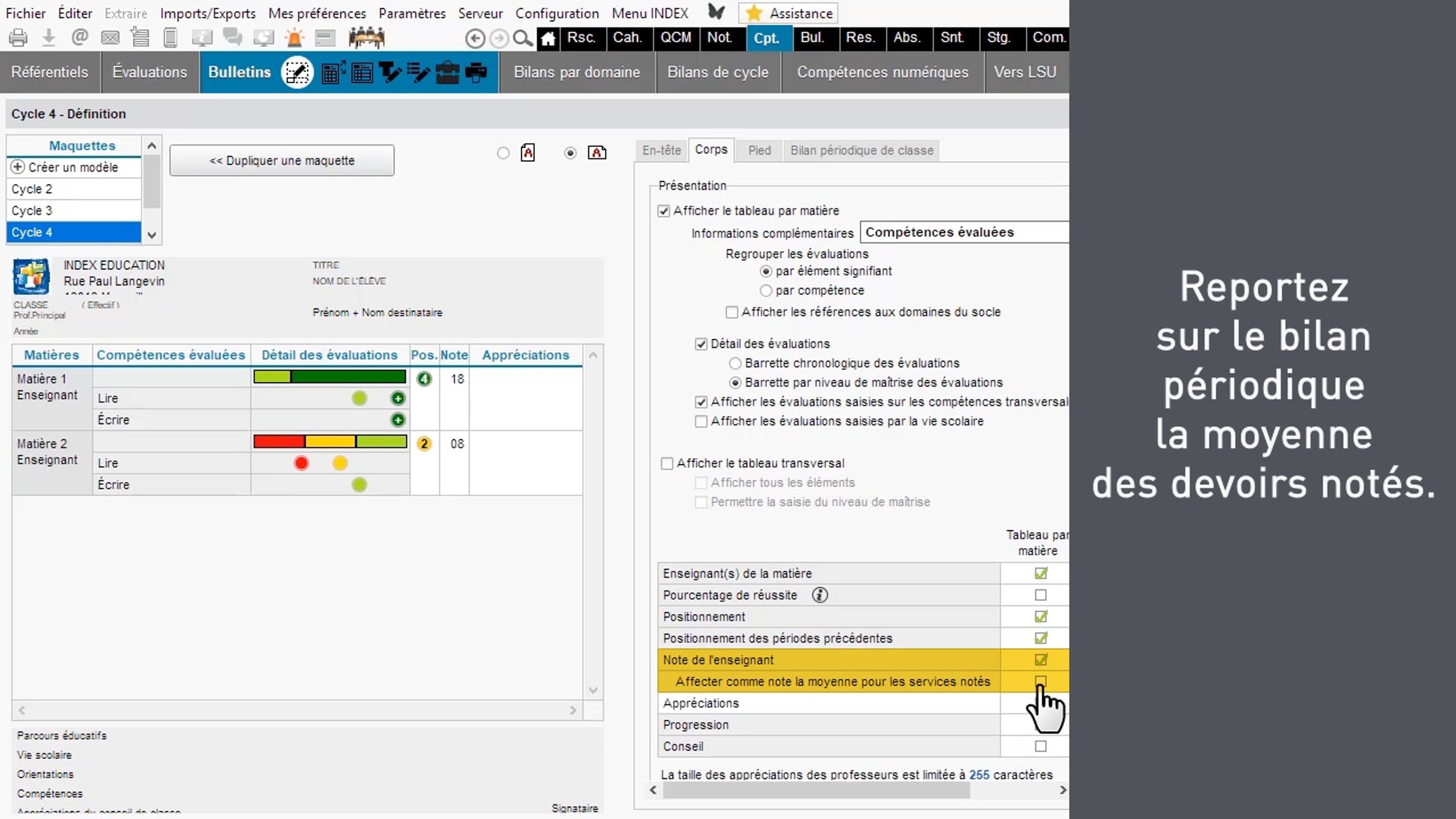Viewport: 1456px width, 819px height.
Task: Click the preview table scroll down arrow
Action: (593, 690)
